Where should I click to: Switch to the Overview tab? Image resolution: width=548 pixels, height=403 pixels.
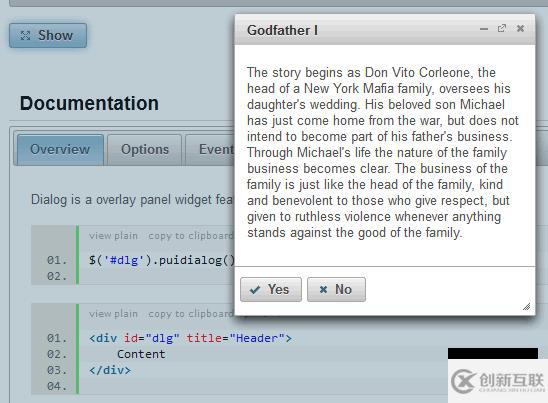pos(60,150)
